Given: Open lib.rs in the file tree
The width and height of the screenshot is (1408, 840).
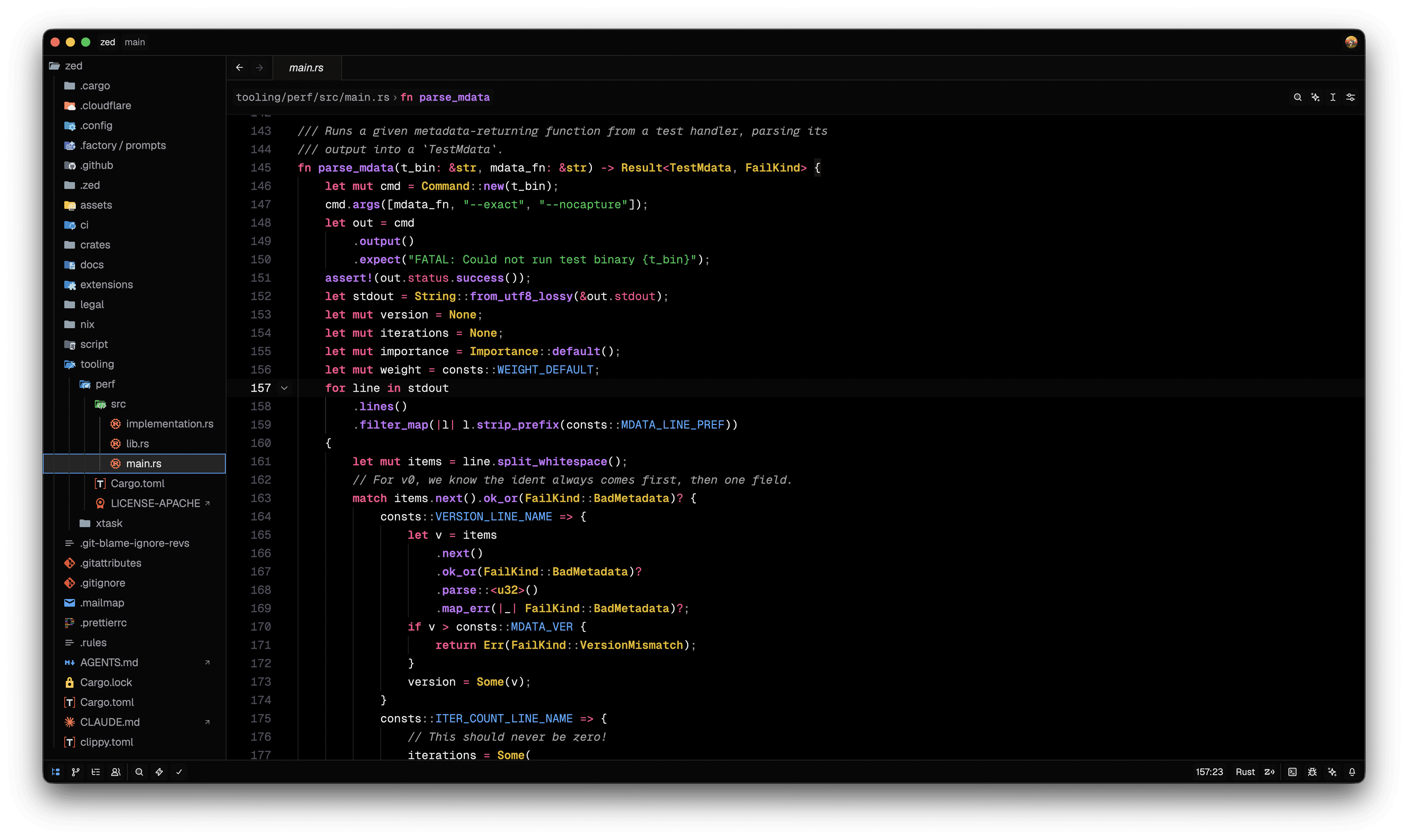Looking at the screenshot, I should [135, 443].
